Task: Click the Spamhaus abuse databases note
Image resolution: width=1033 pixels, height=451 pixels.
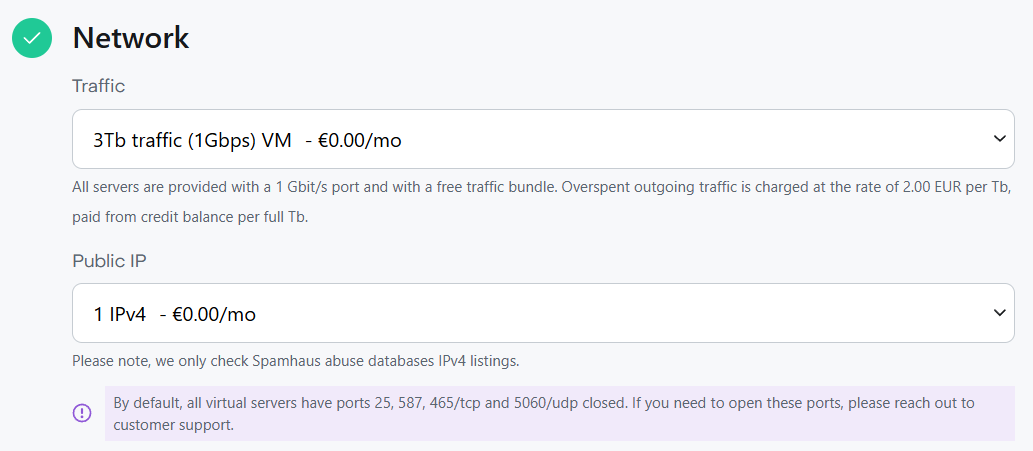Action: [295, 360]
